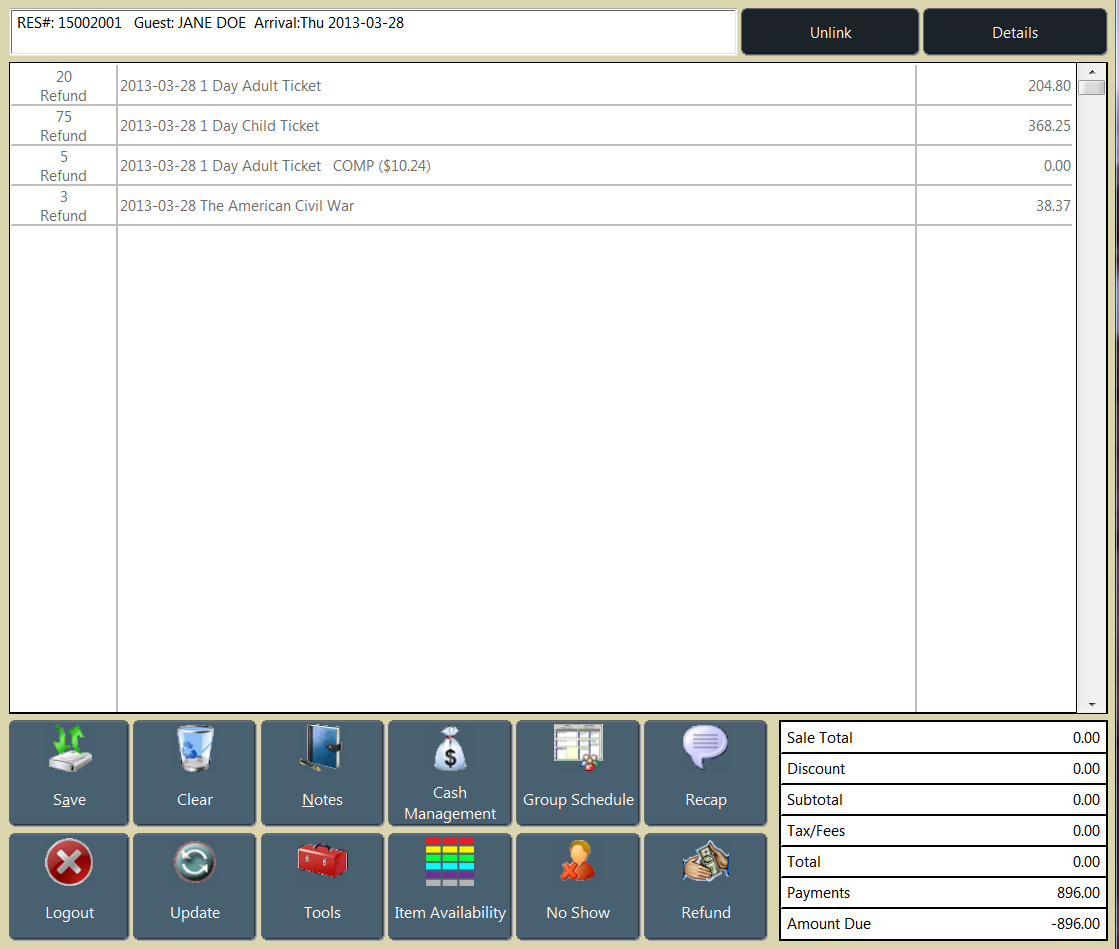Open the Tools toolbox icon

coord(322,862)
